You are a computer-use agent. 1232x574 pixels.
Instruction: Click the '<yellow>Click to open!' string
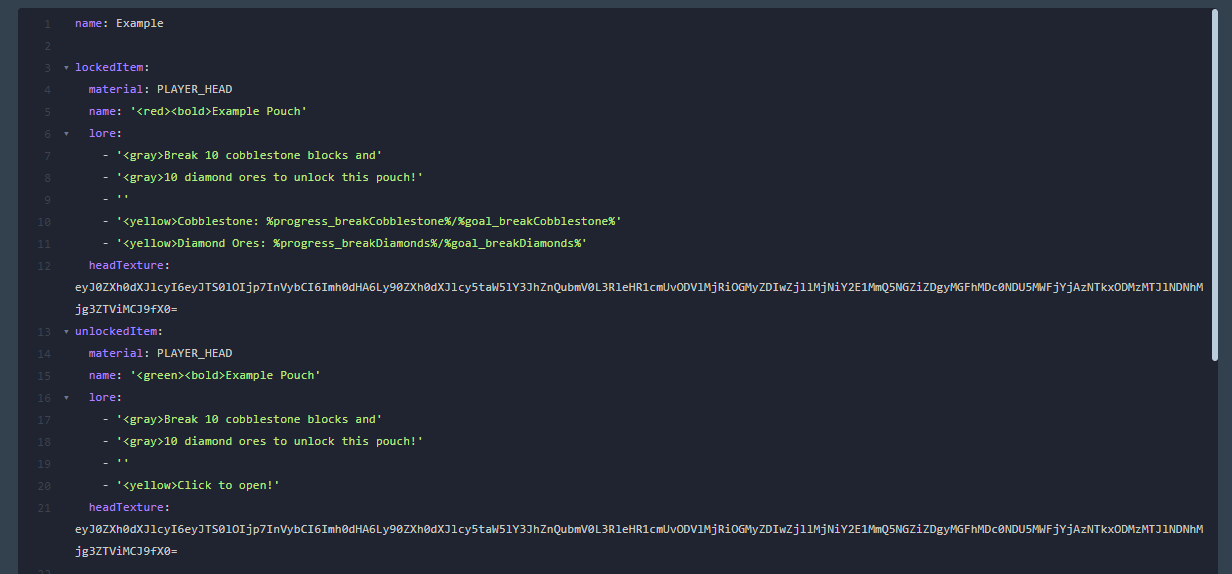[198, 486]
